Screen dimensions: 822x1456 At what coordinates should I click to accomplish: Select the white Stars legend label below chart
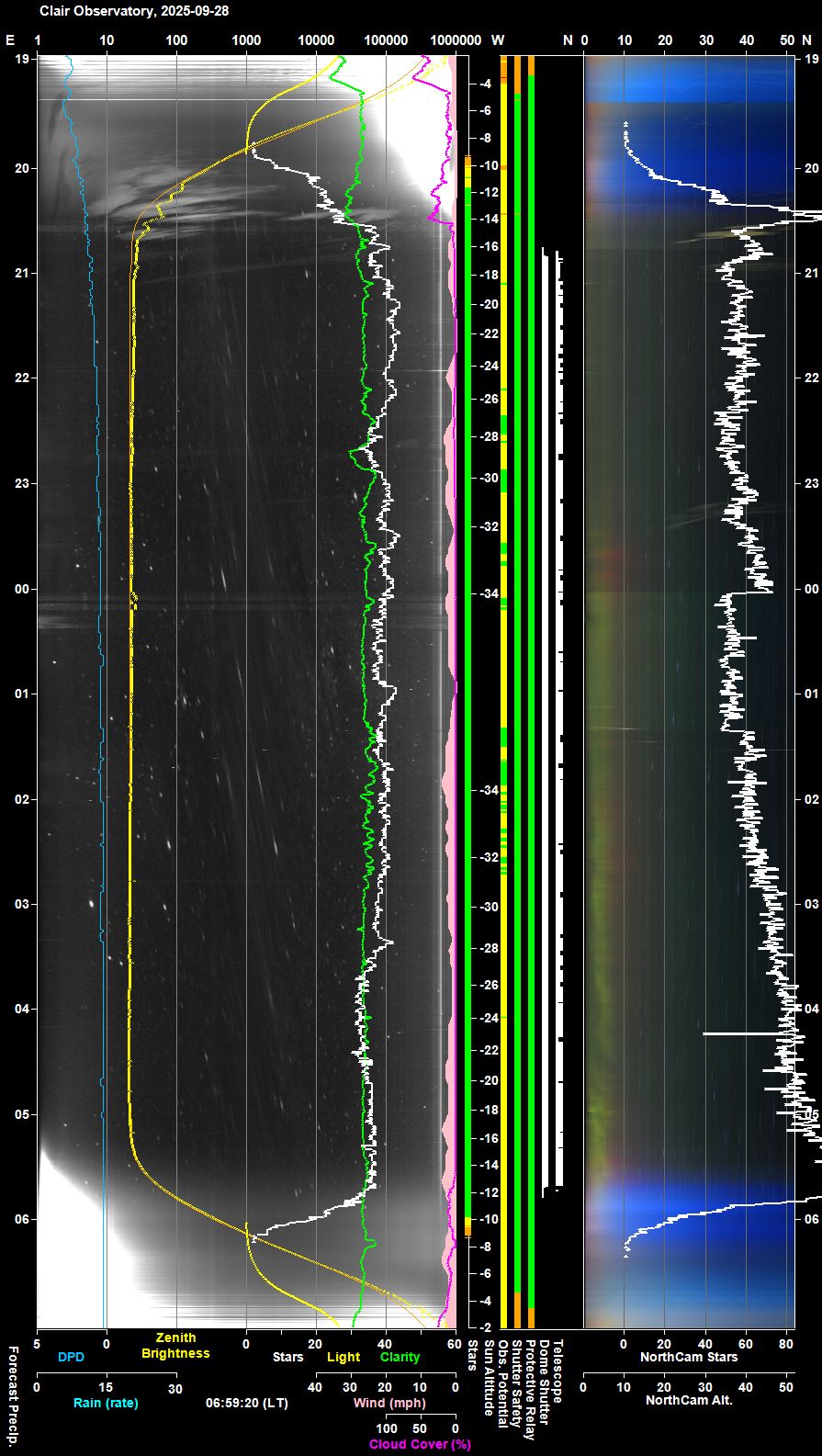(x=287, y=1357)
